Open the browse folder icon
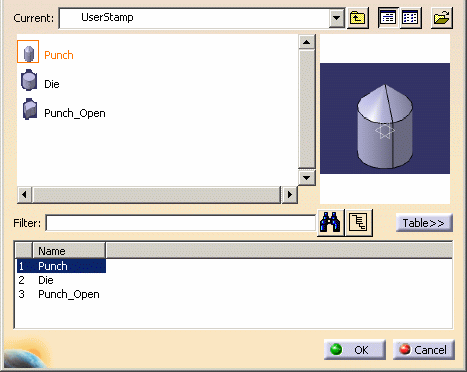 (x=442, y=18)
